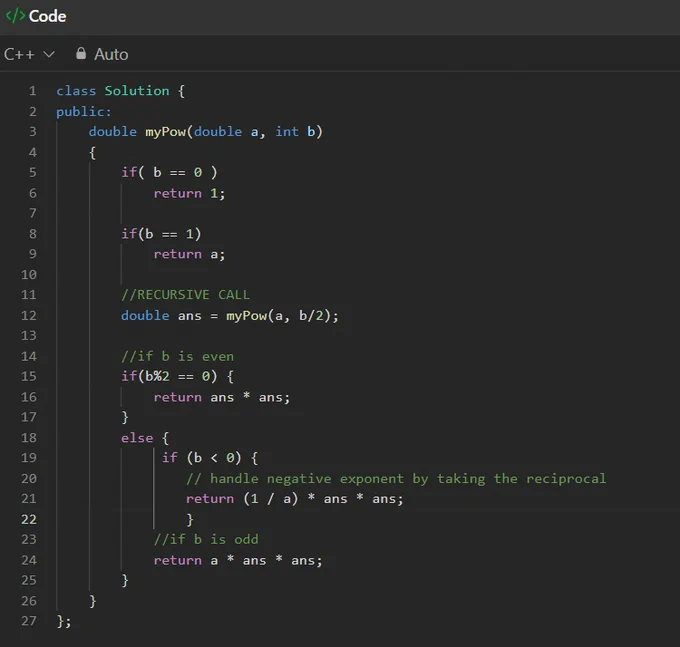Image resolution: width=680 pixels, height=647 pixels.
Task: Click line number 12 in gutter
Action: (29, 315)
